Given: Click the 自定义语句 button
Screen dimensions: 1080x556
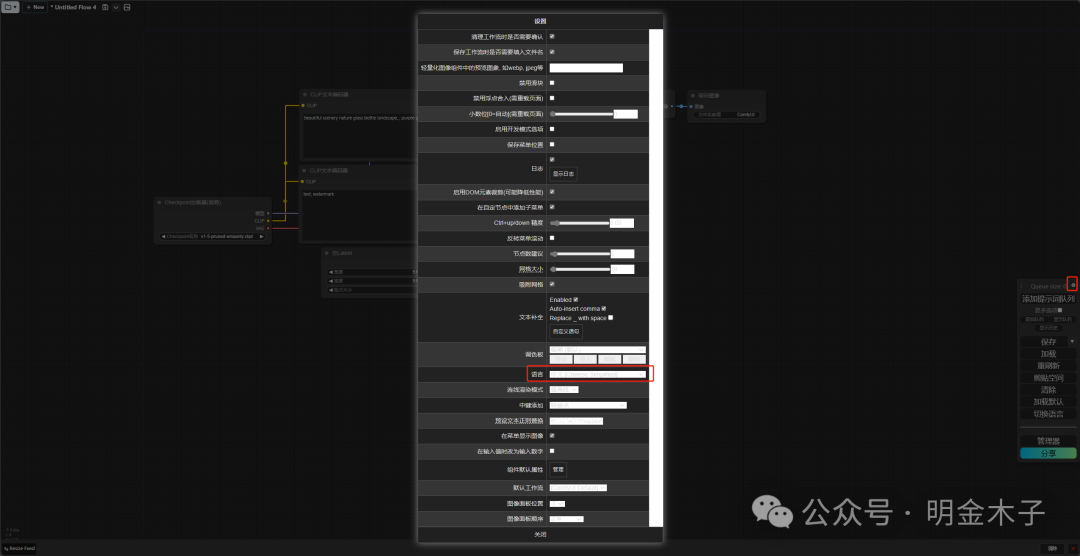Looking at the screenshot, I should pyautogui.click(x=566, y=331).
